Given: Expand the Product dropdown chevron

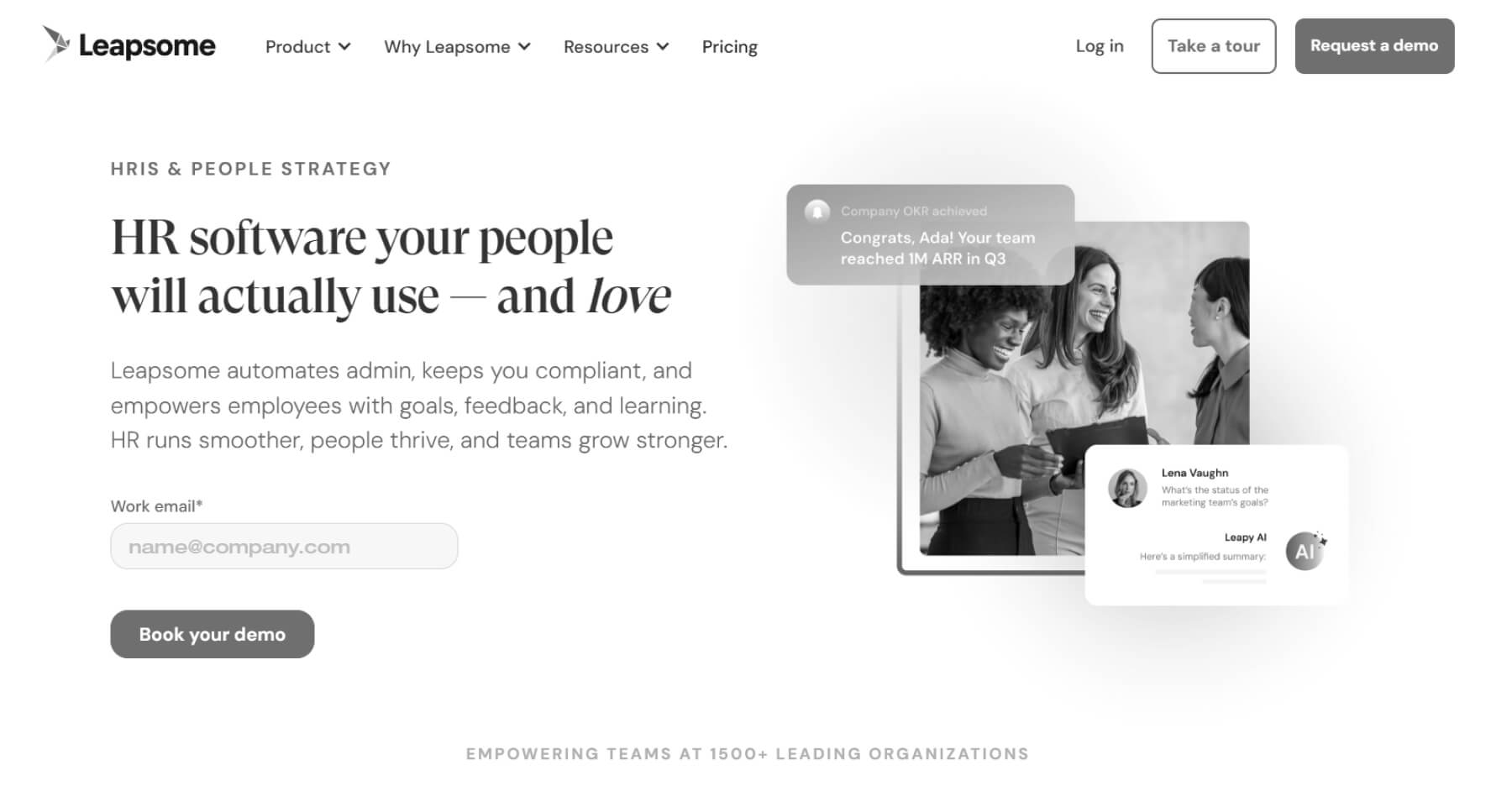Looking at the screenshot, I should (344, 47).
